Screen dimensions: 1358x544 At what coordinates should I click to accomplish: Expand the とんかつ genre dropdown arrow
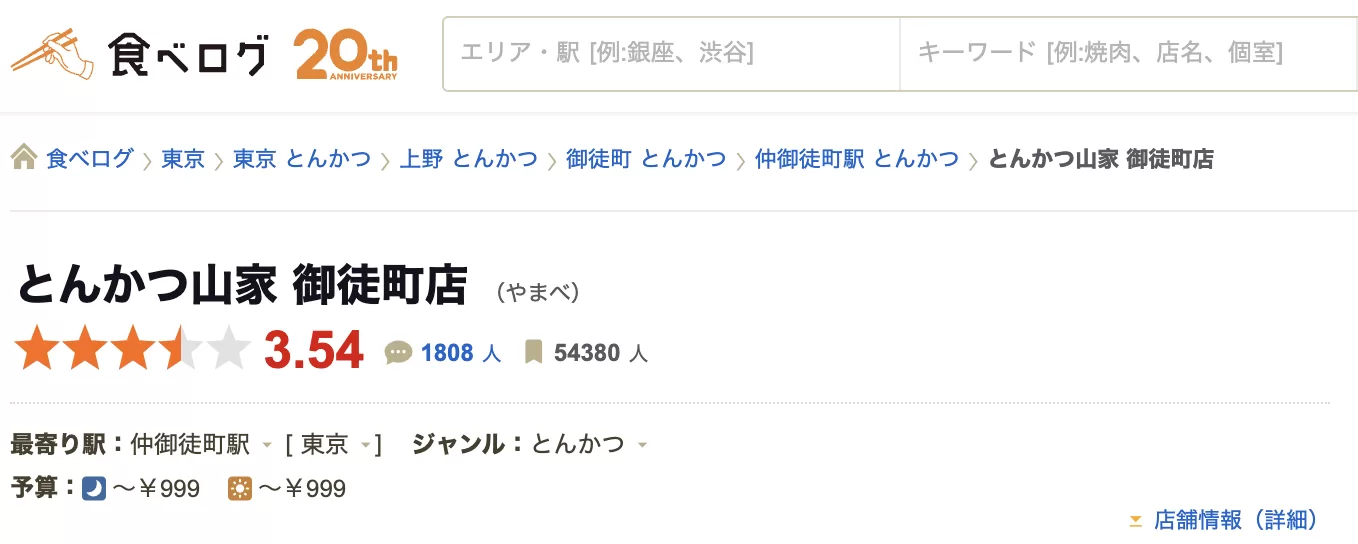pos(642,445)
